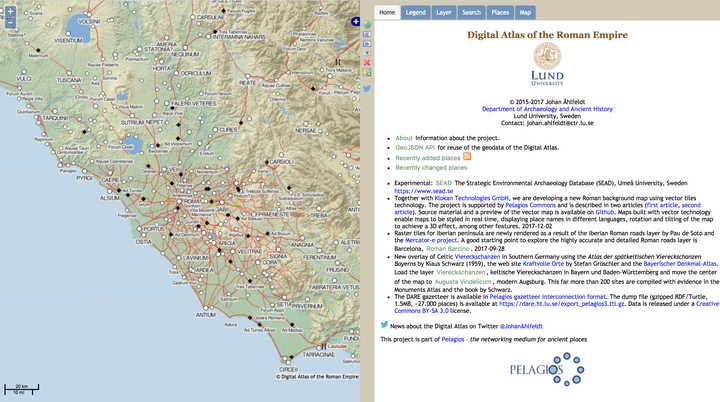Click the INTERAMNA NAHARS label on map

pyautogui.click(x=239, y=37)
